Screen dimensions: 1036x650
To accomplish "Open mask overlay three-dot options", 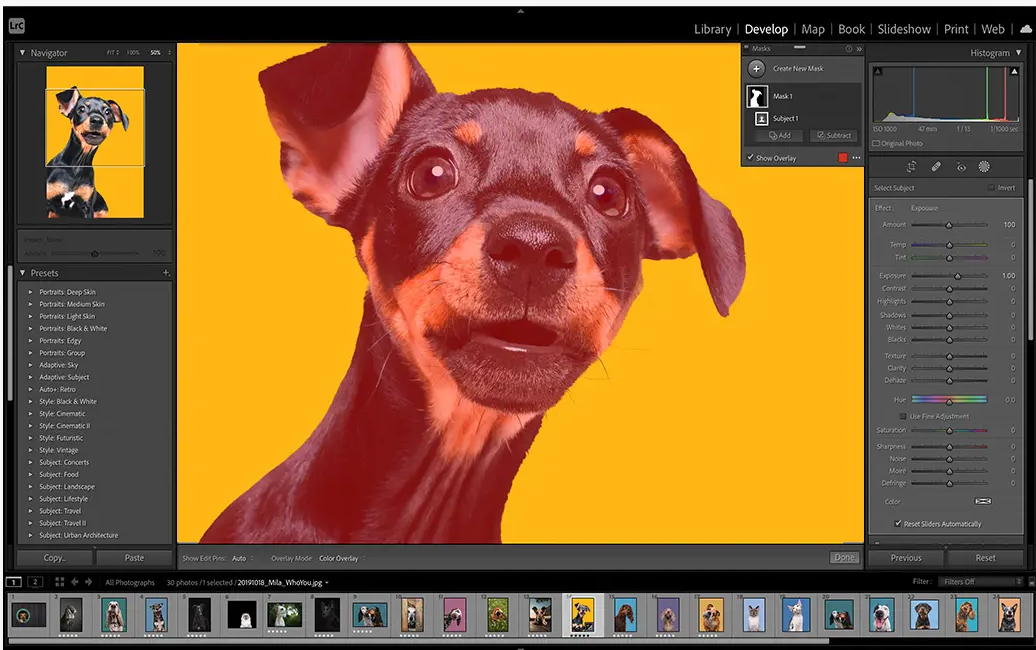I will (x=856, y=158).
